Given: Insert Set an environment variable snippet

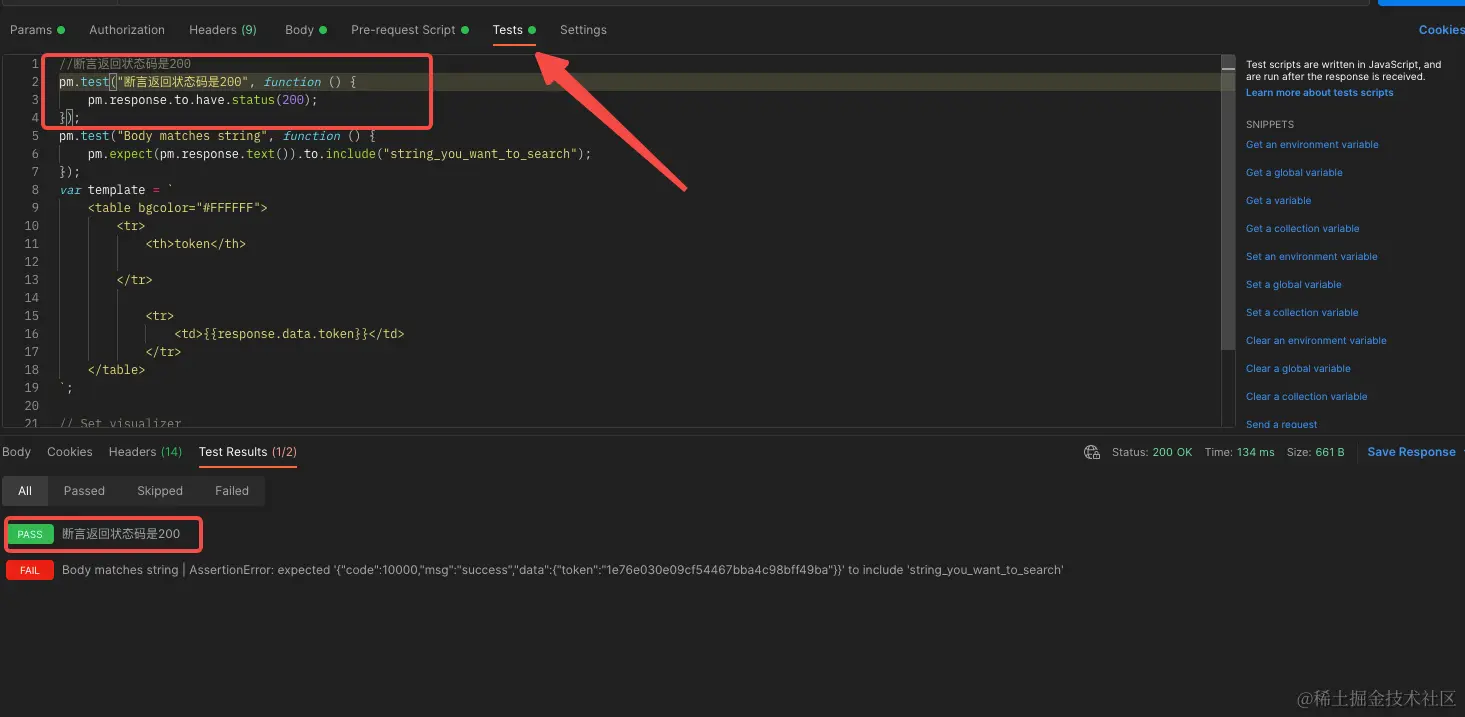Looking at the screenshot, I should point(1312,257).
